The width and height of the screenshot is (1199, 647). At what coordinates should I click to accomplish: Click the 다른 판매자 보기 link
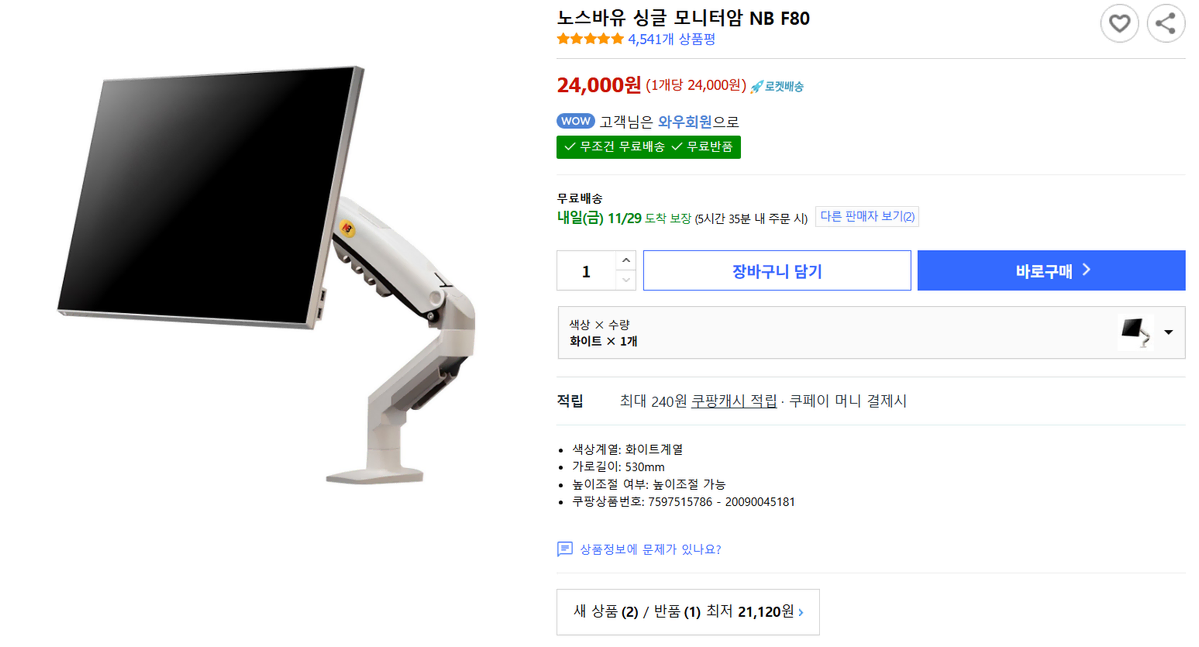pos(867,216)
